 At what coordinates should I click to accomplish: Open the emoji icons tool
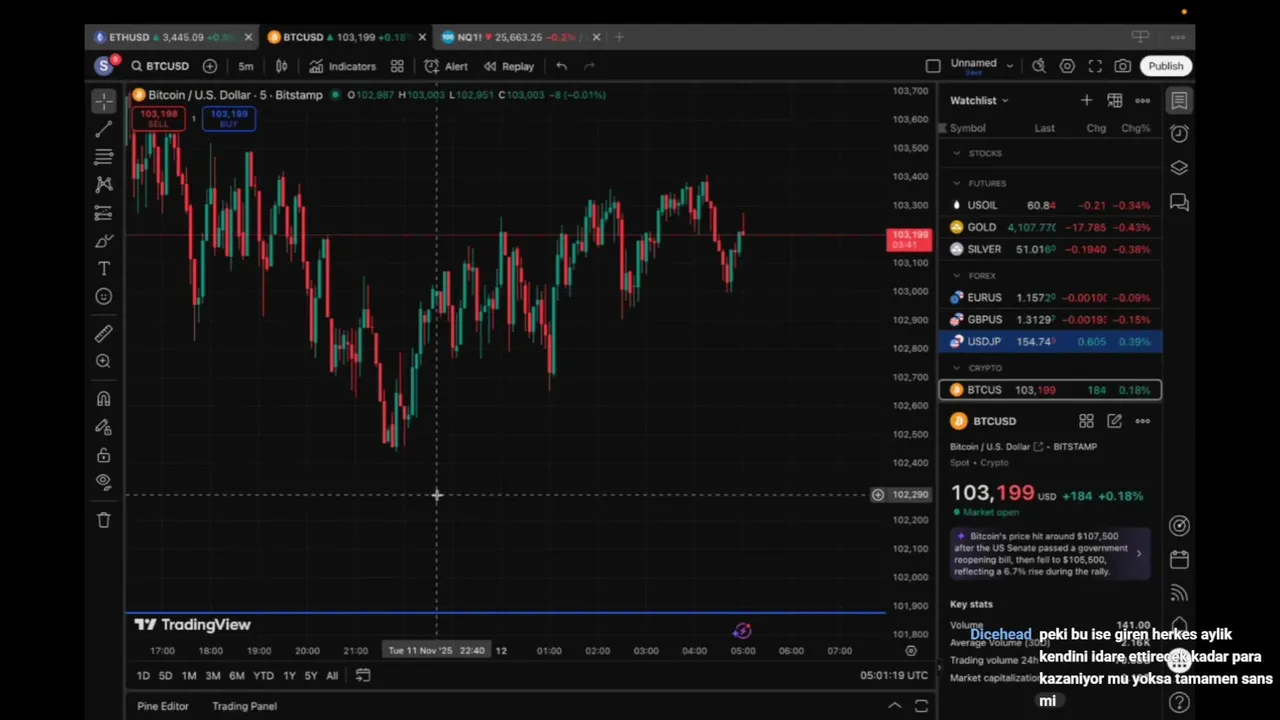(x=104, y=297)
